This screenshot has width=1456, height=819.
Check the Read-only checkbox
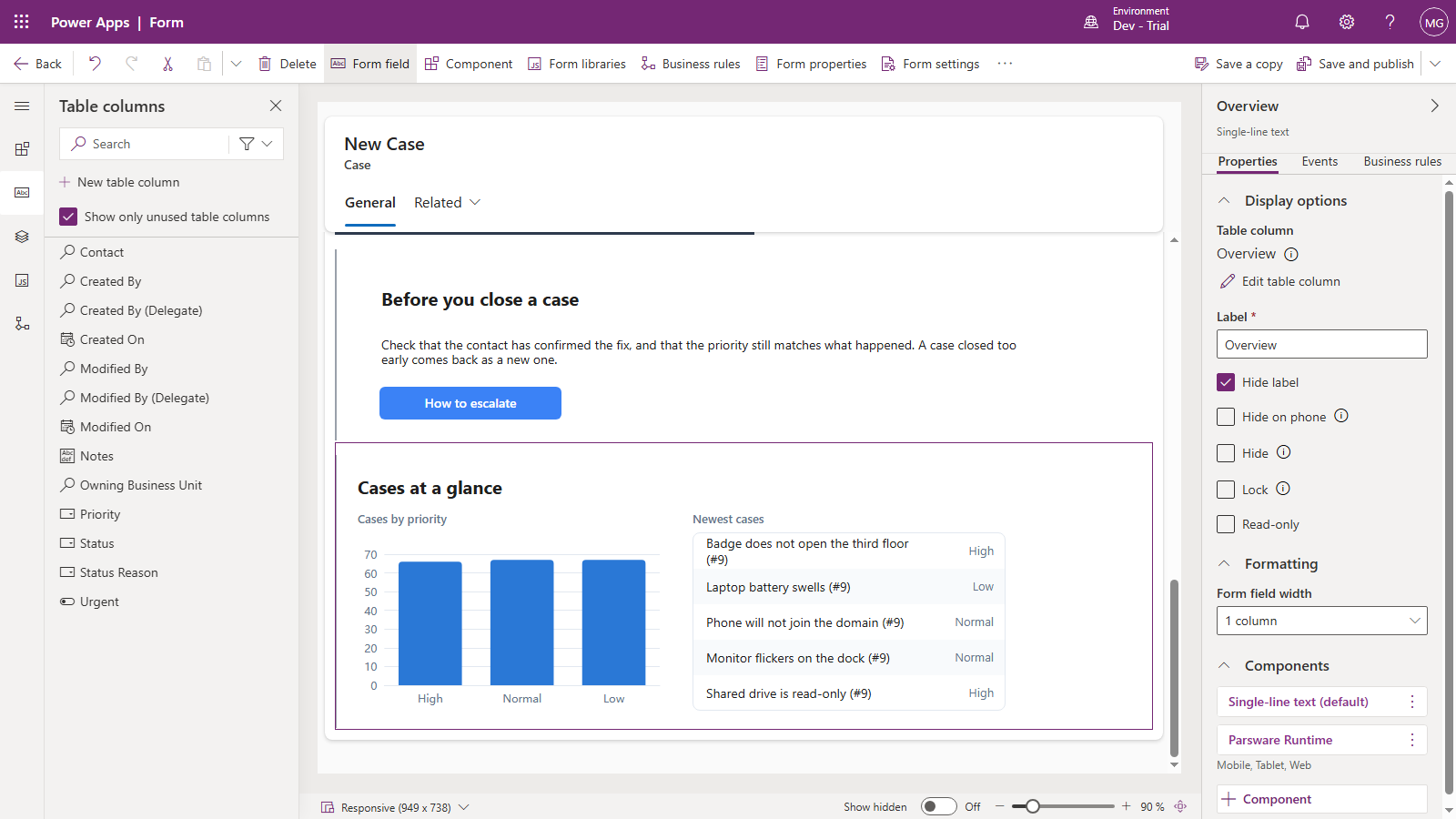[1226, 524]
